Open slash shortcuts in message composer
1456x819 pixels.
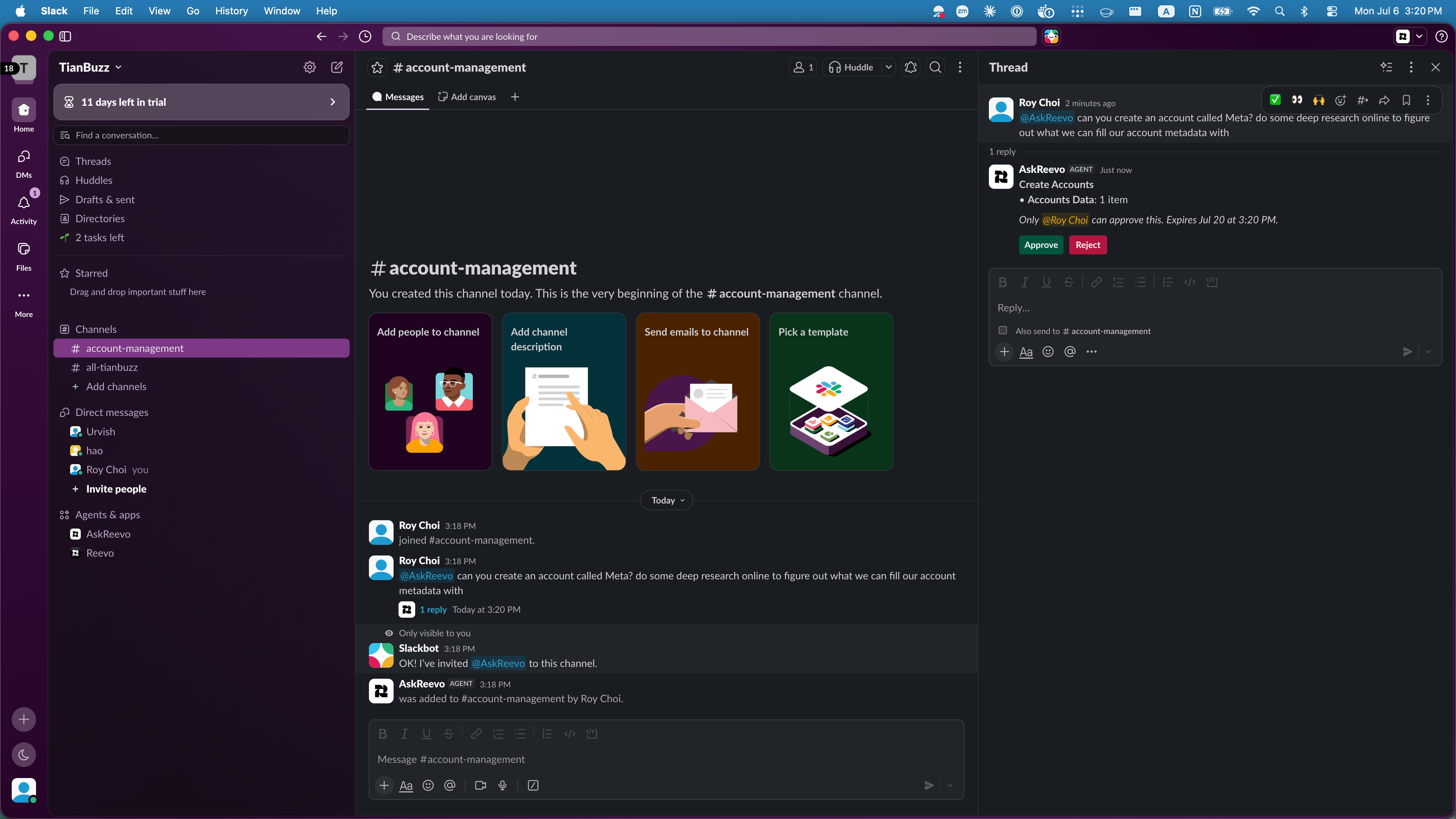click(x=533, y=785)
